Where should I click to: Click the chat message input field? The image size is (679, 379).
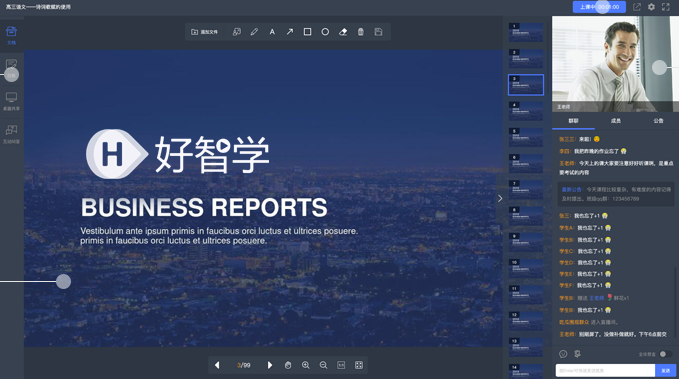coord(605,370)
